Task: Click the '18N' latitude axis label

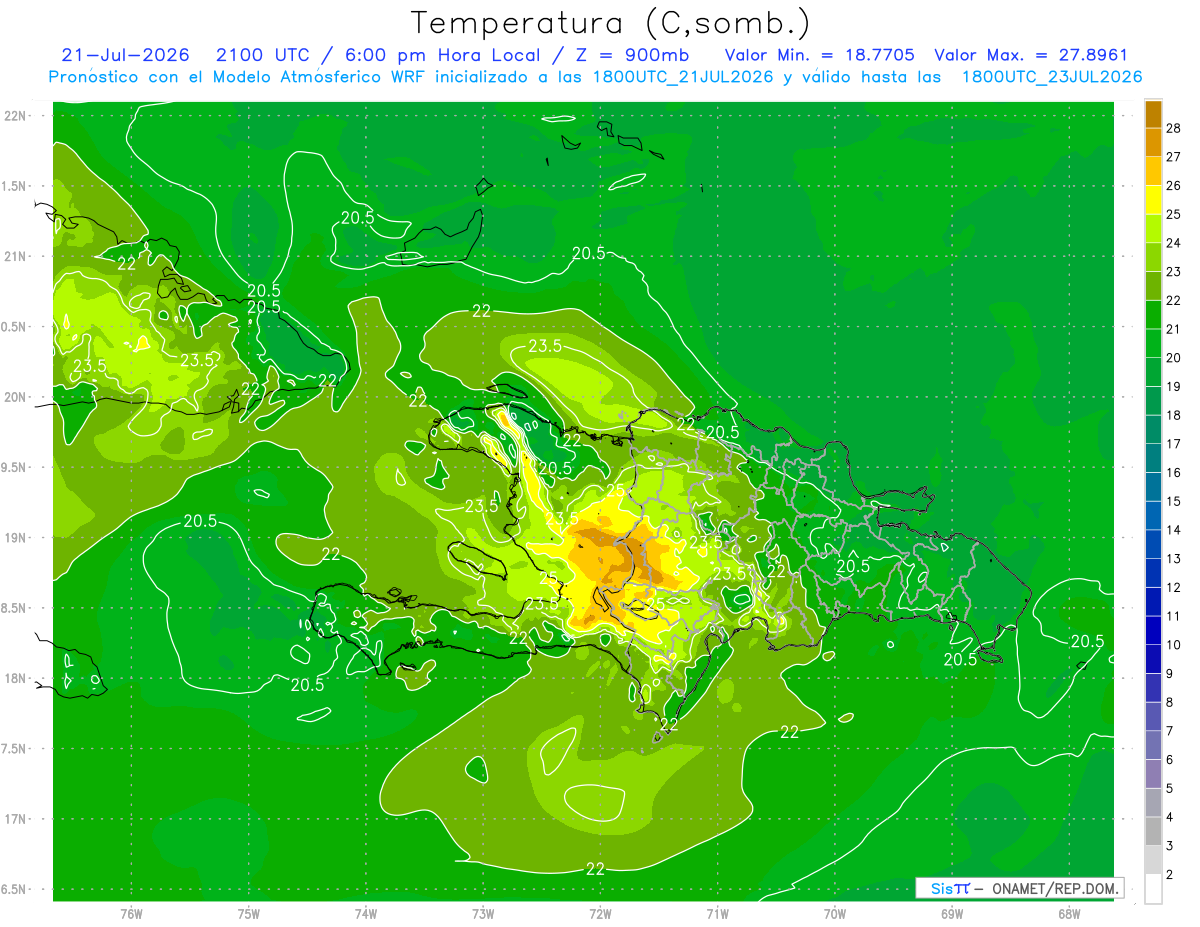Action: 16,678
